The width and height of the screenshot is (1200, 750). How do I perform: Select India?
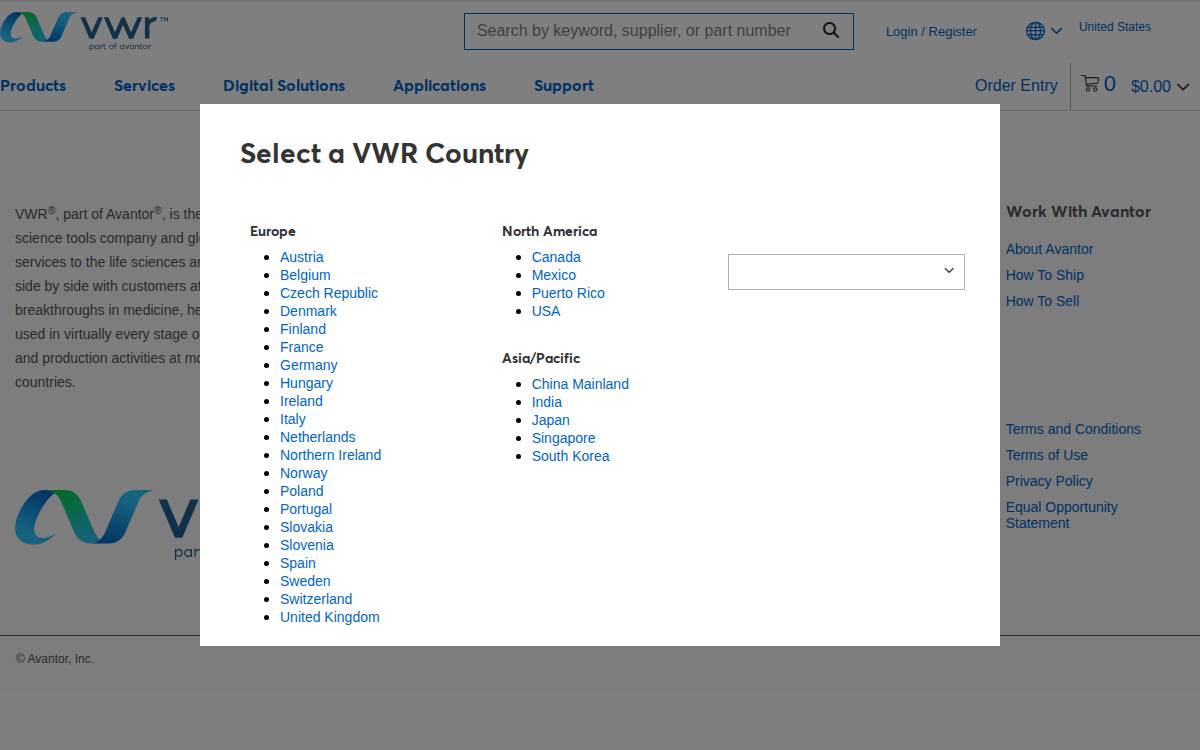(x=547, y=402)
